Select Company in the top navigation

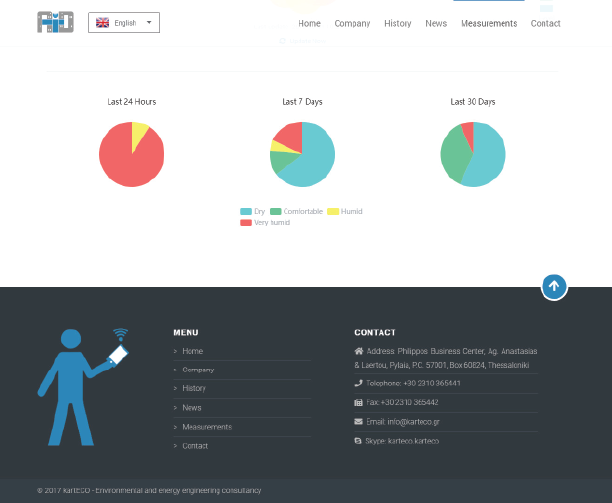coord(352,23)
